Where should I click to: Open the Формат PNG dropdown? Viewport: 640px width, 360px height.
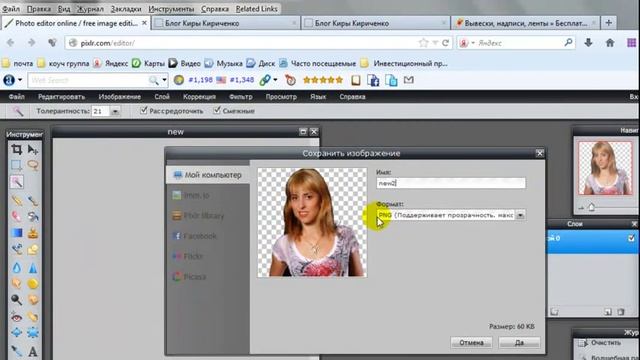(520, 215)
